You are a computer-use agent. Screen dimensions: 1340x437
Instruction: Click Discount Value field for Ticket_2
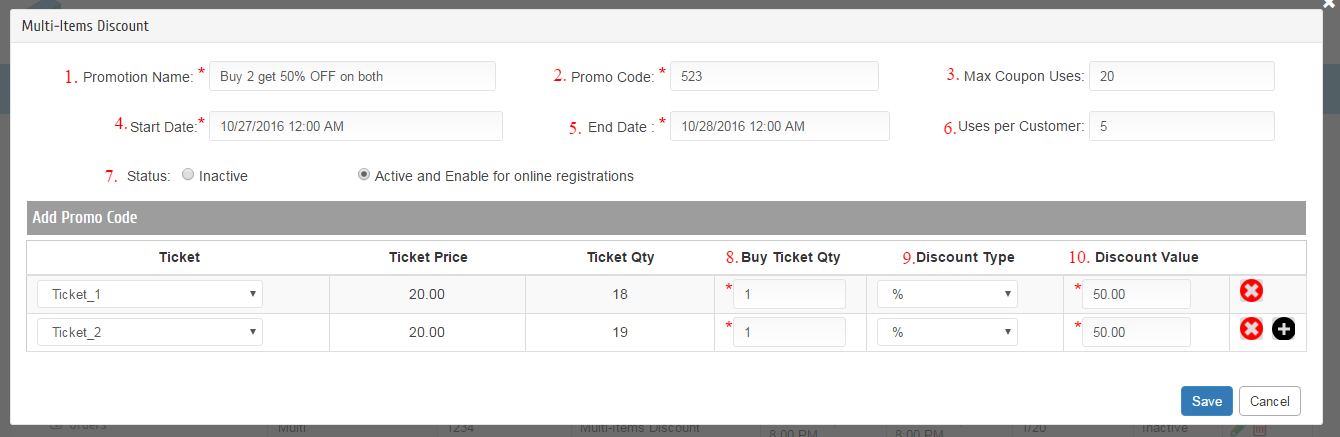click(x=1136, y=332)
